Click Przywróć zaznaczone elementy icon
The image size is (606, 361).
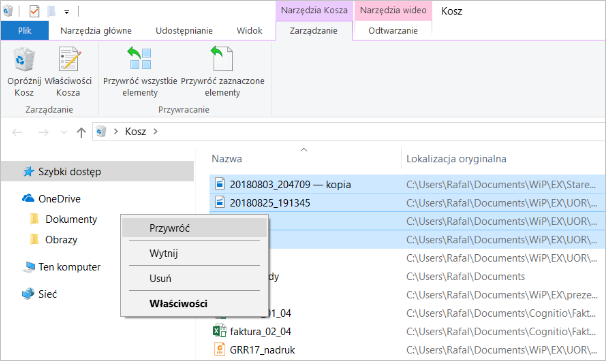point(222,58)
